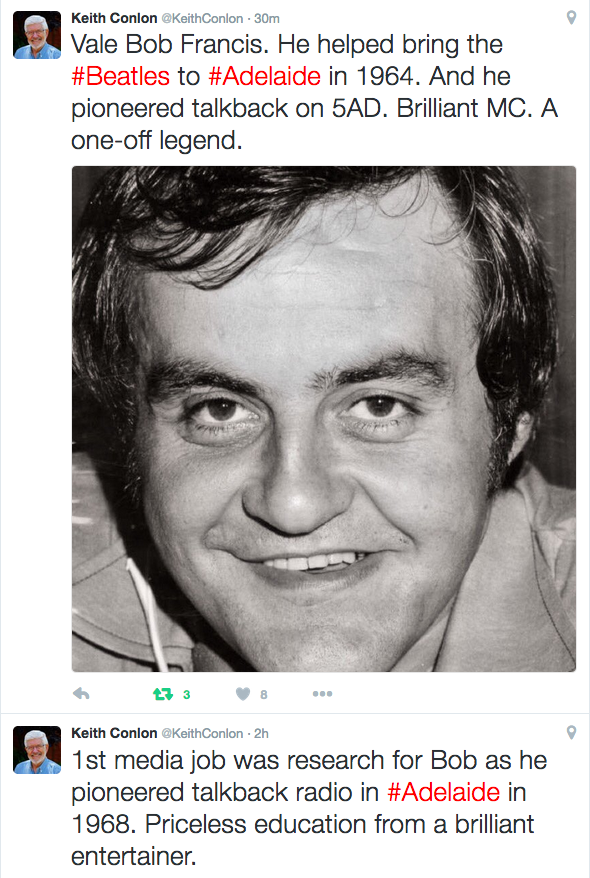Click the location pin on second tweet
Image resolution: width=590 pixels, height=878 pixels.
click(571, 732)
